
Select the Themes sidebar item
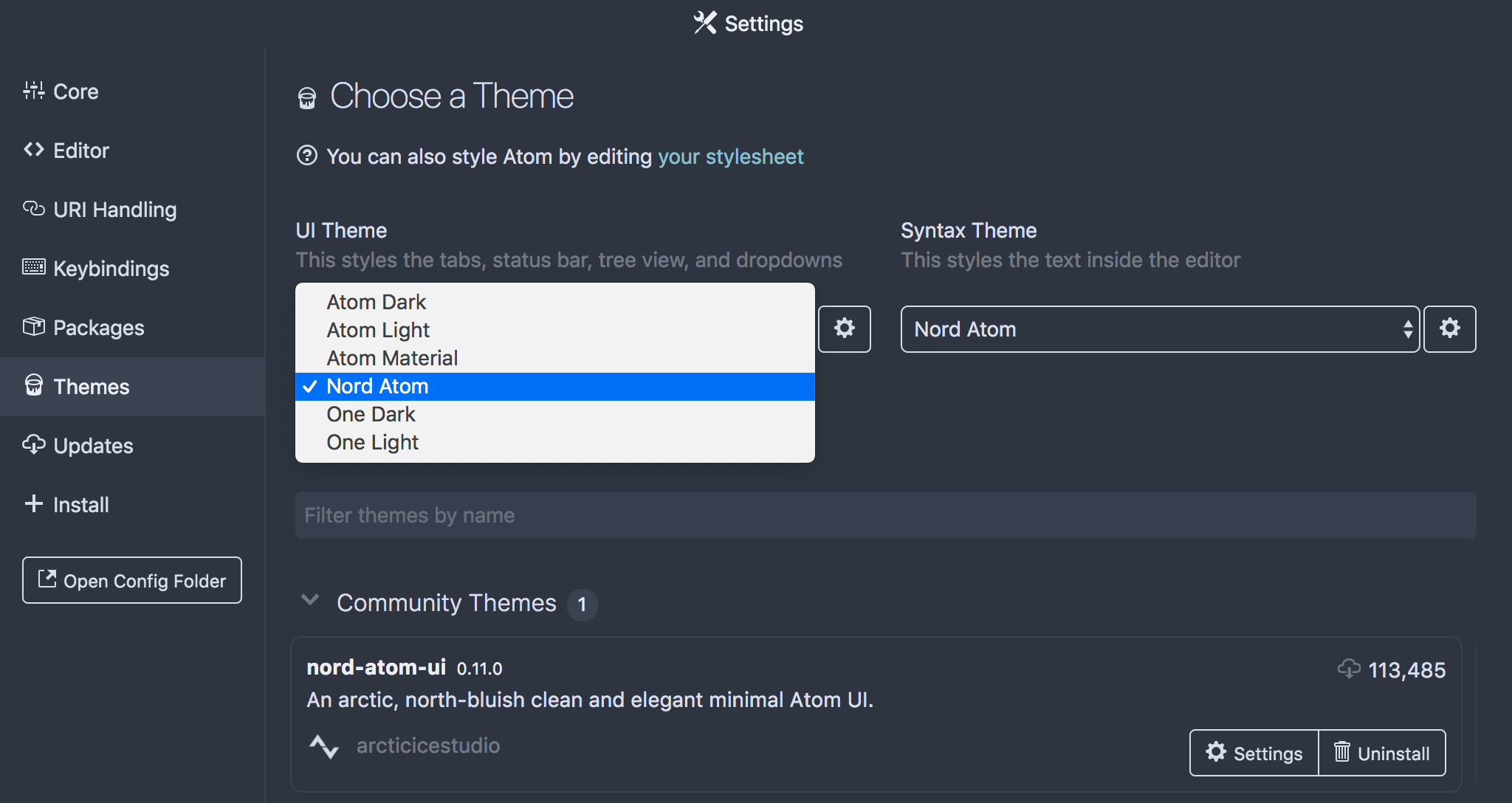tap(132, 387)
